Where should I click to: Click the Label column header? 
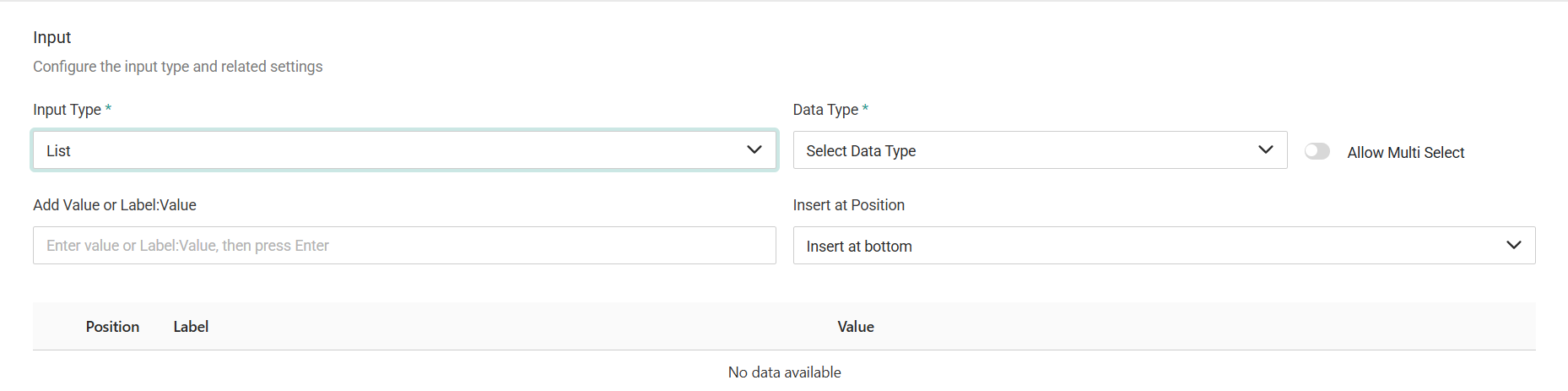(191, 327)
